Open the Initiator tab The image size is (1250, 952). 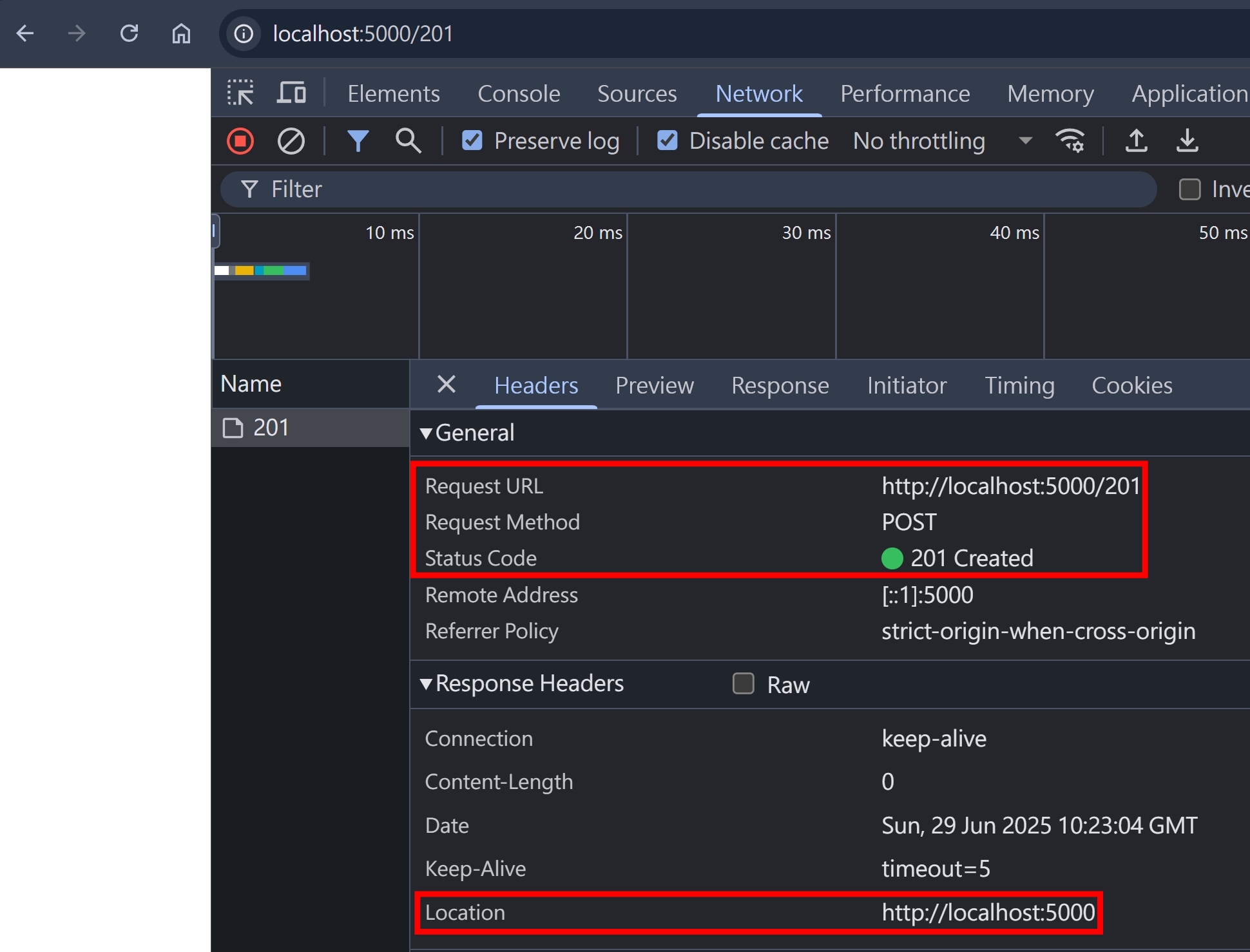coord(907,385)
